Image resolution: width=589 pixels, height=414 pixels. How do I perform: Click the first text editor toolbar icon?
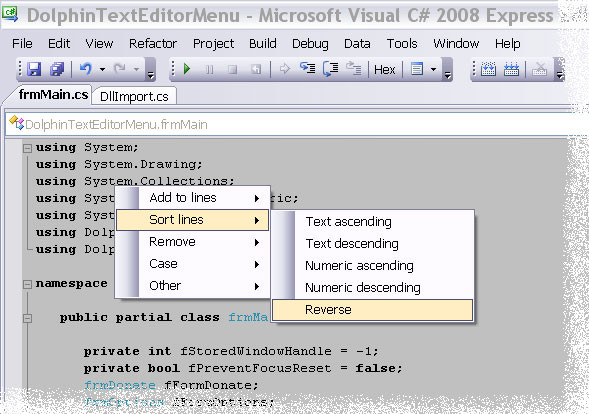488,70
